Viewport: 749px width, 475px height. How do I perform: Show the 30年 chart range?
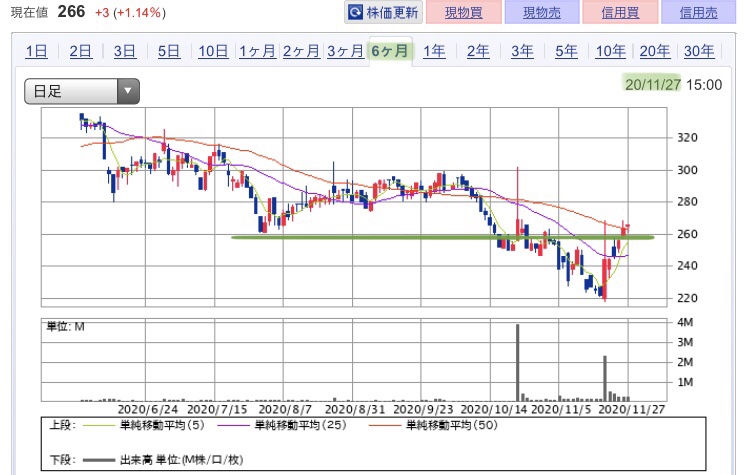point(699,51)
